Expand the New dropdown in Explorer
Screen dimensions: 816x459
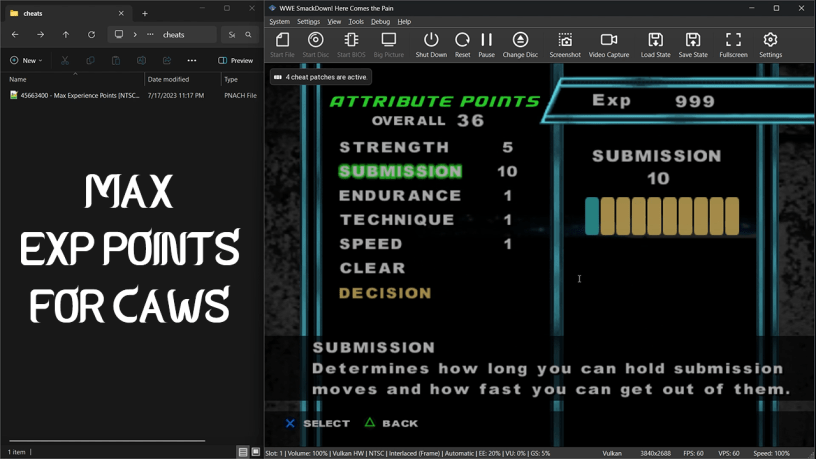(28, 60)
